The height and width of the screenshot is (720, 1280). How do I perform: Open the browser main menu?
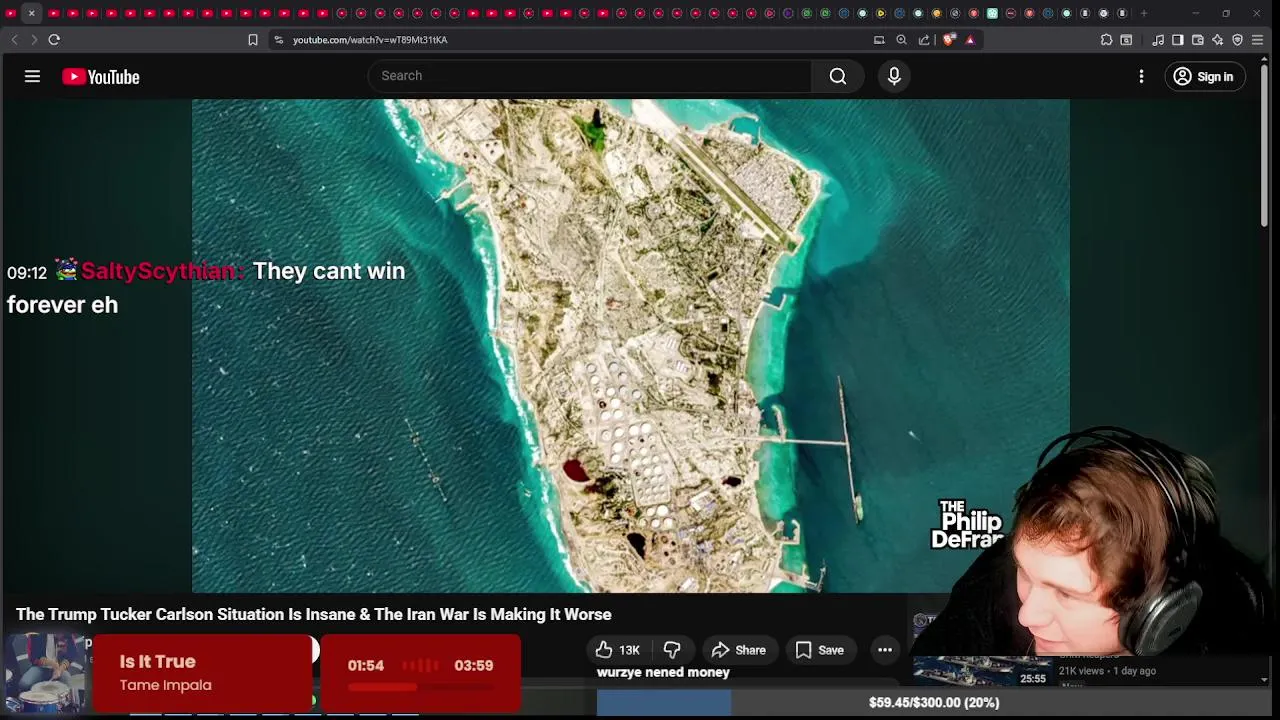pyautogui.click(x=1258, y=40)
